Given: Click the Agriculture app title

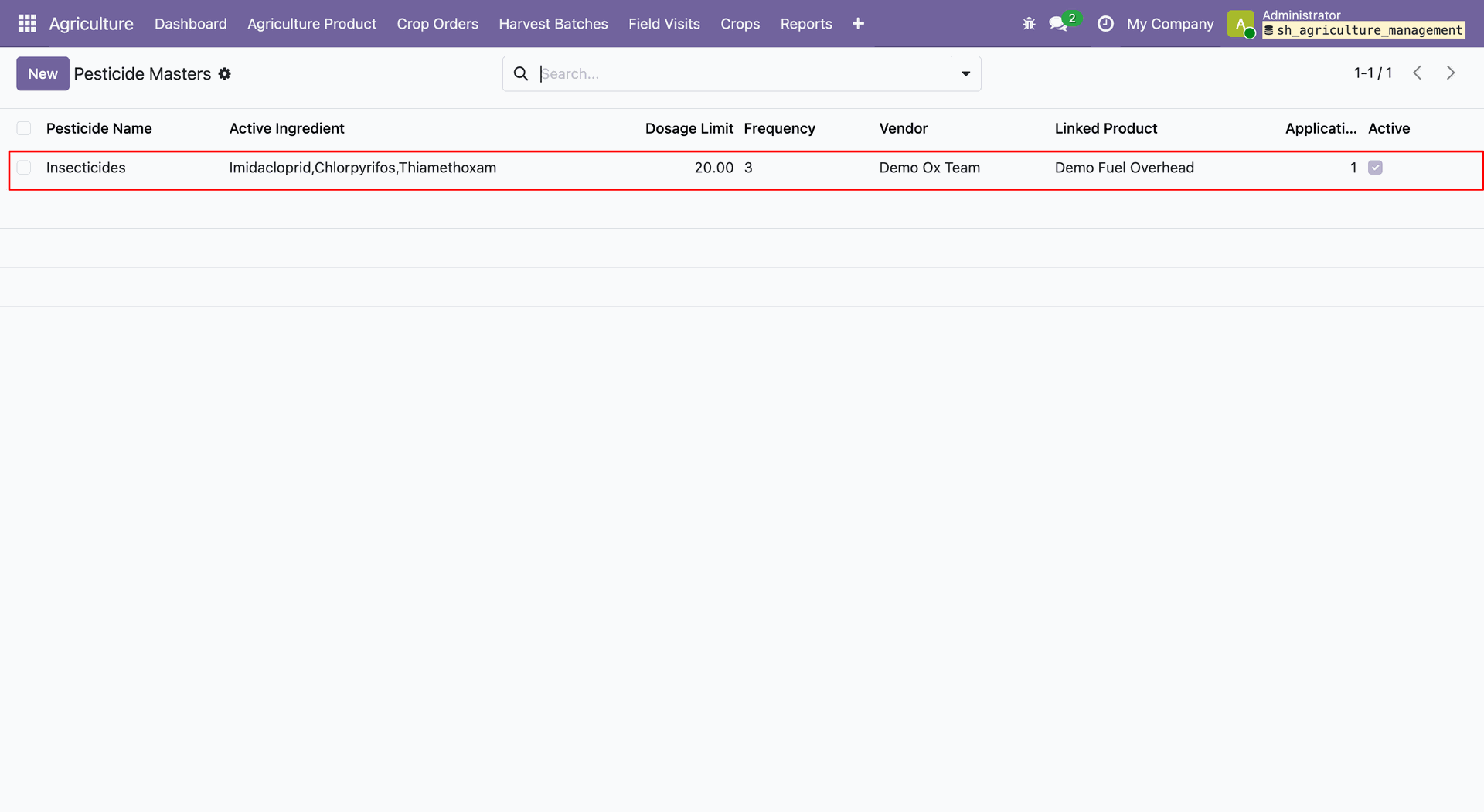Looking at the screenshot, I should (x=91, y=23).
